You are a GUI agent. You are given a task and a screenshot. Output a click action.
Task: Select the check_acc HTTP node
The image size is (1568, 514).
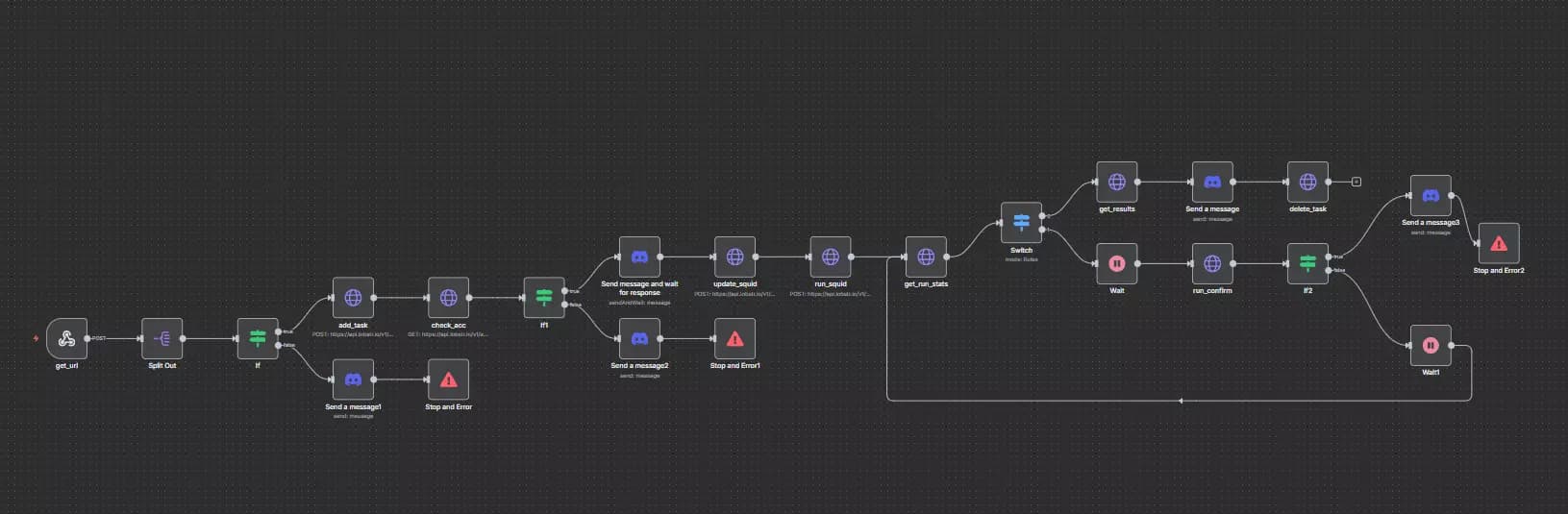pos(448,298)
